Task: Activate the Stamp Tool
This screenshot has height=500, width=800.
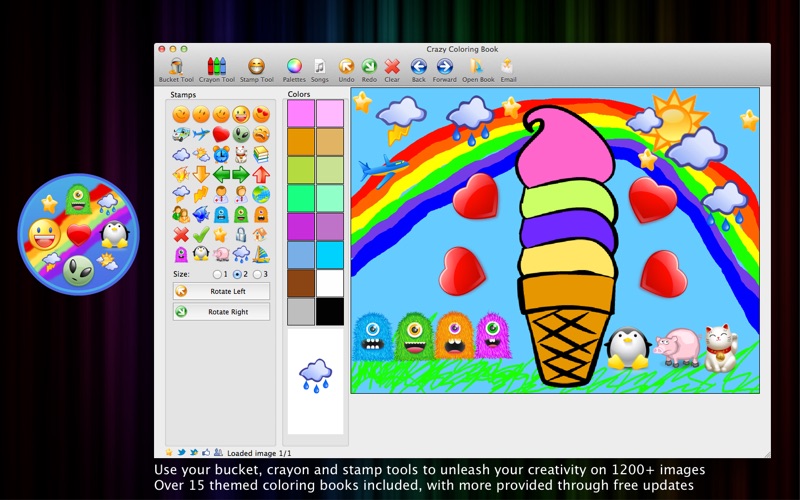Action: click(x=256, y=68)
